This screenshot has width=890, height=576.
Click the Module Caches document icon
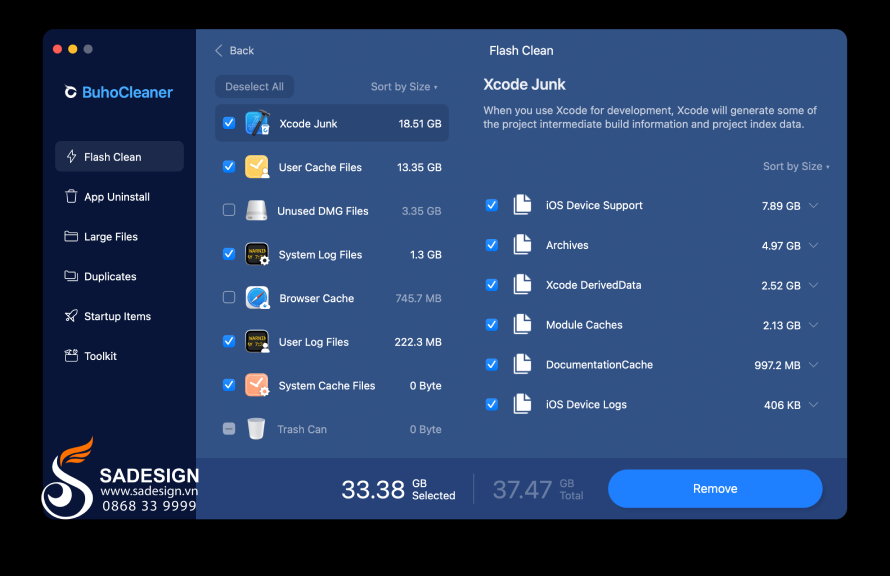point(522,324)
